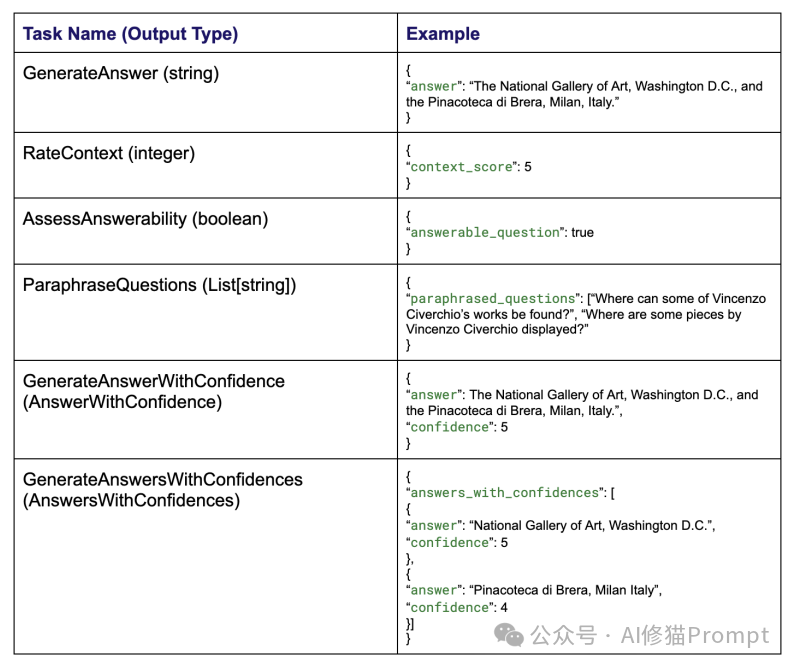Click the '(AnswersWithConfidences)' output type text
The height and width of the screenshot is (667, 793).
pos(131,500)
